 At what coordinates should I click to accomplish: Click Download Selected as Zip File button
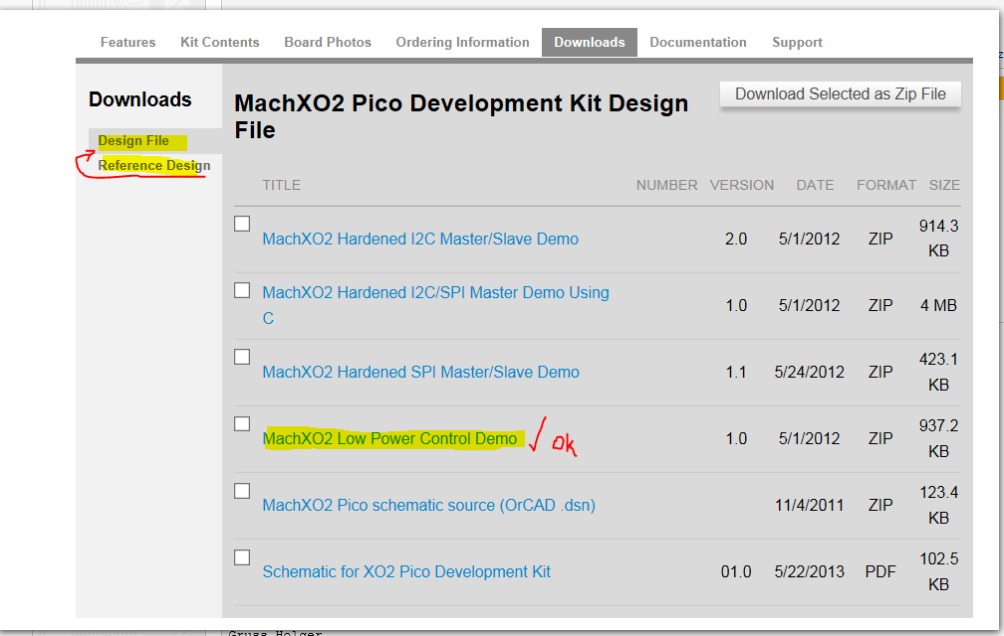pos(840,94)
